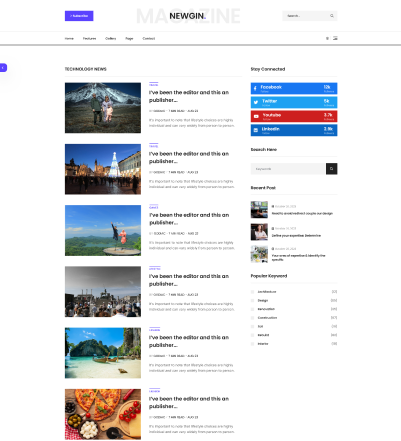Click the NEWGIN logo

click(188, 16)
